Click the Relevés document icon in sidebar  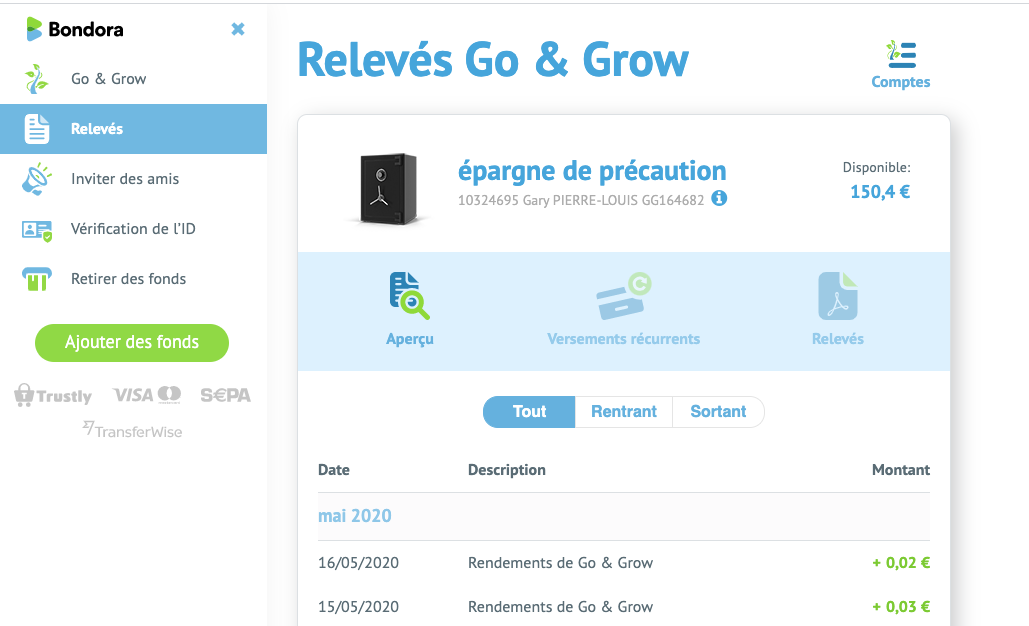coord(37,129)
